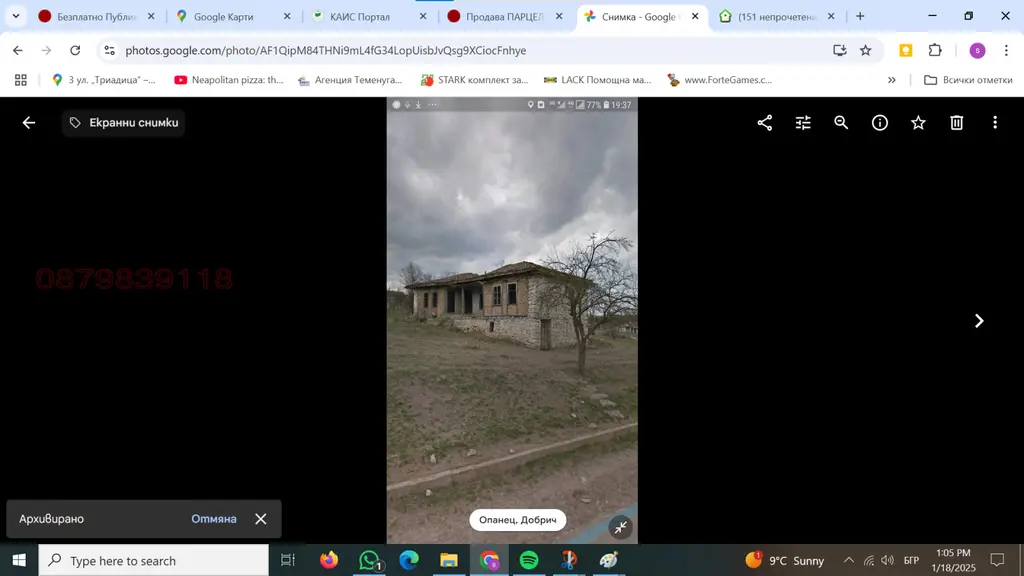The image size is (1024, 576).
Task: Go back with the Photos back arrow
Action: pyautogui.click(x=29, y=123)
